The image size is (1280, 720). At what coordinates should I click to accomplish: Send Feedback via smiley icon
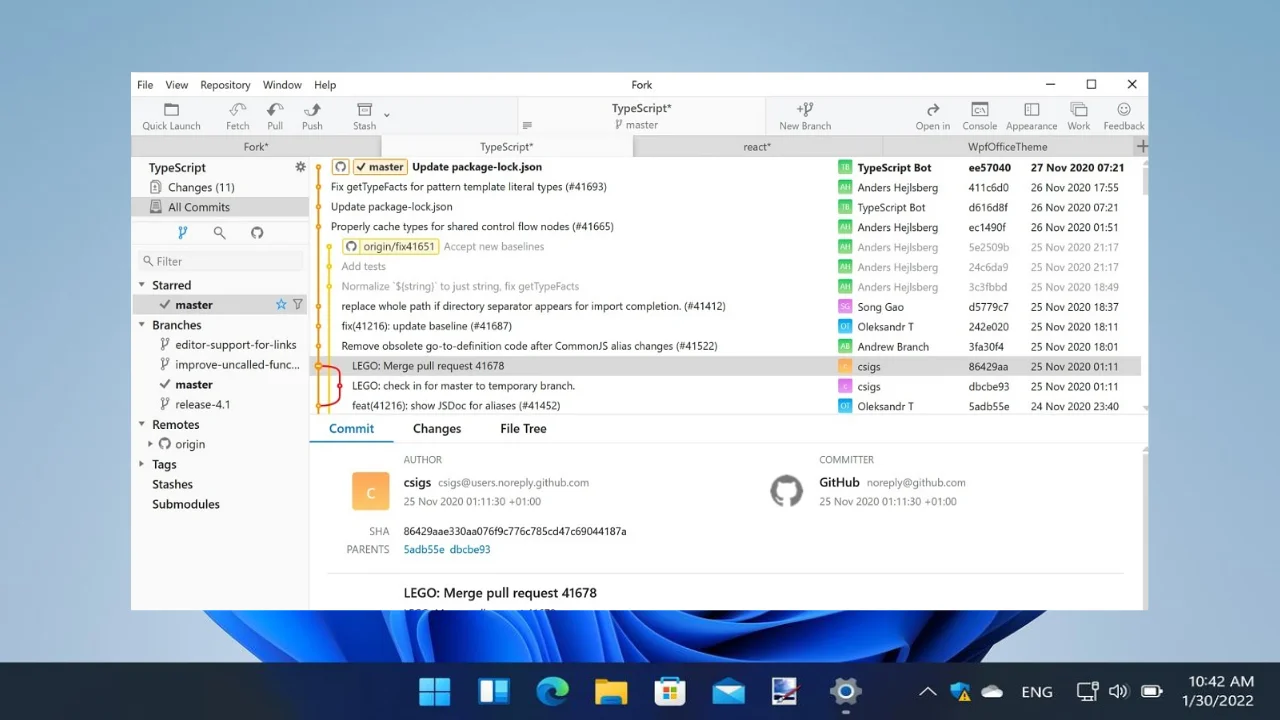pyautogui.click(x=1124, y=116)
